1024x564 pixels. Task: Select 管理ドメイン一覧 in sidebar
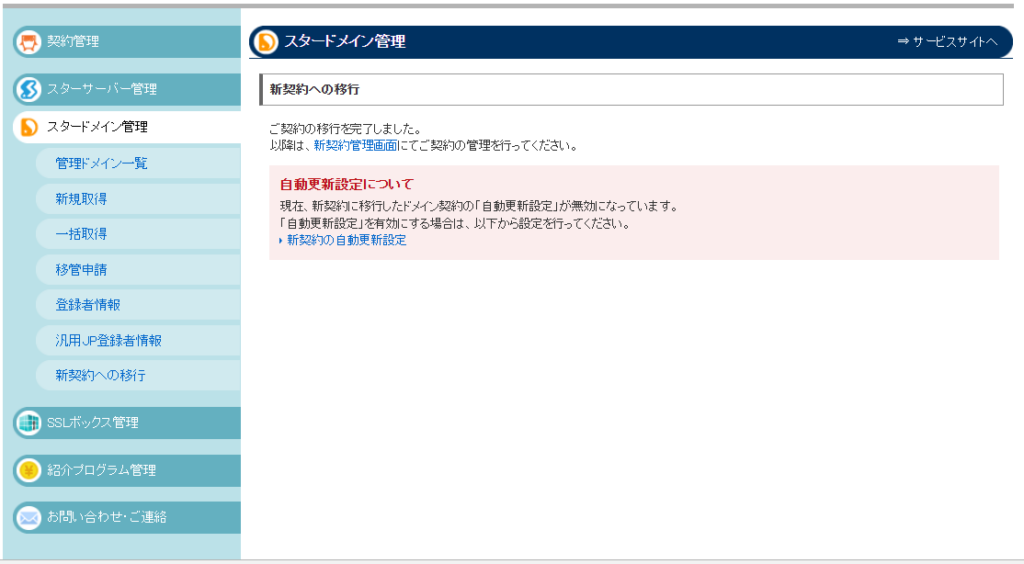pos(102,163)
